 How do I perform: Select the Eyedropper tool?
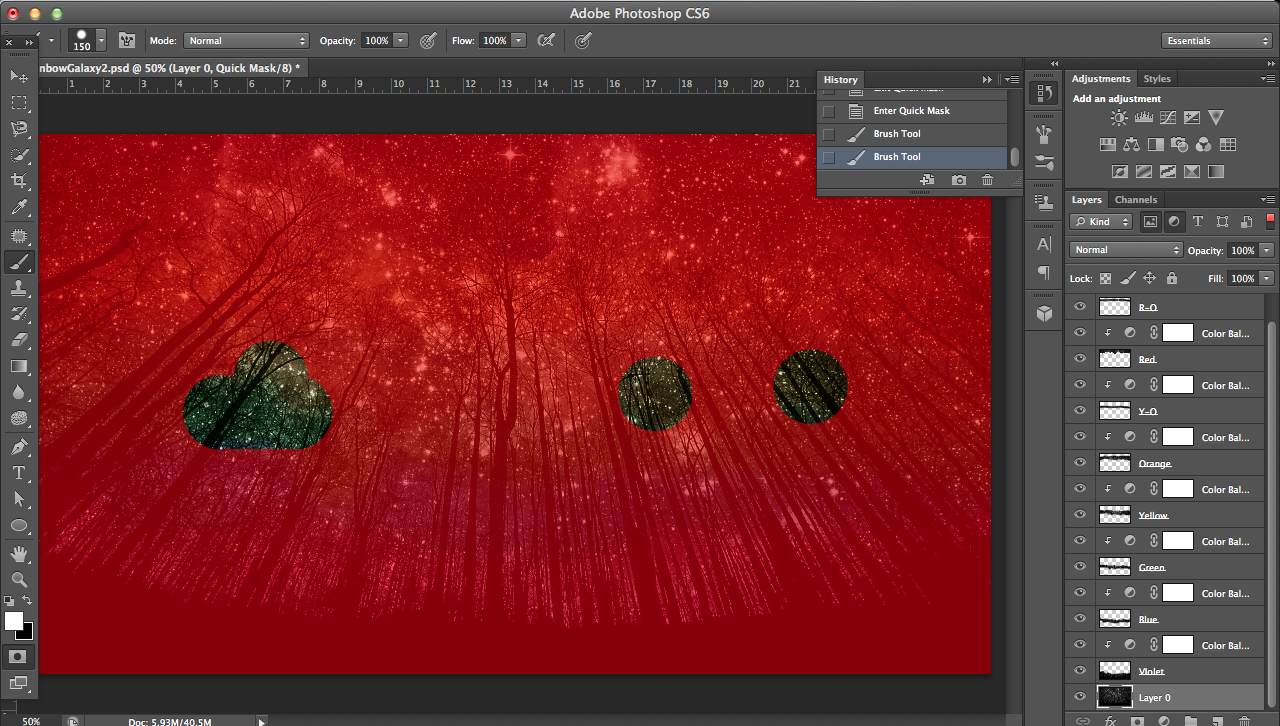point(19,208)
